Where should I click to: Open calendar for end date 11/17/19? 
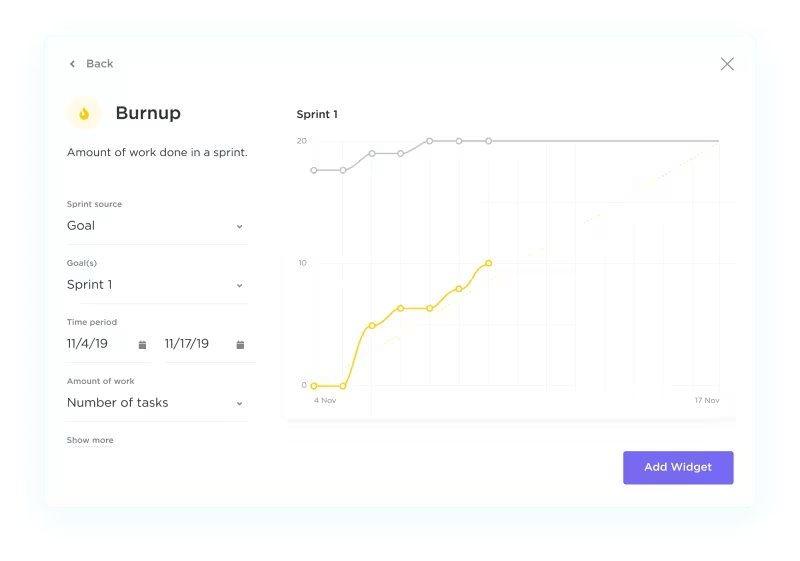coord(240,345)
